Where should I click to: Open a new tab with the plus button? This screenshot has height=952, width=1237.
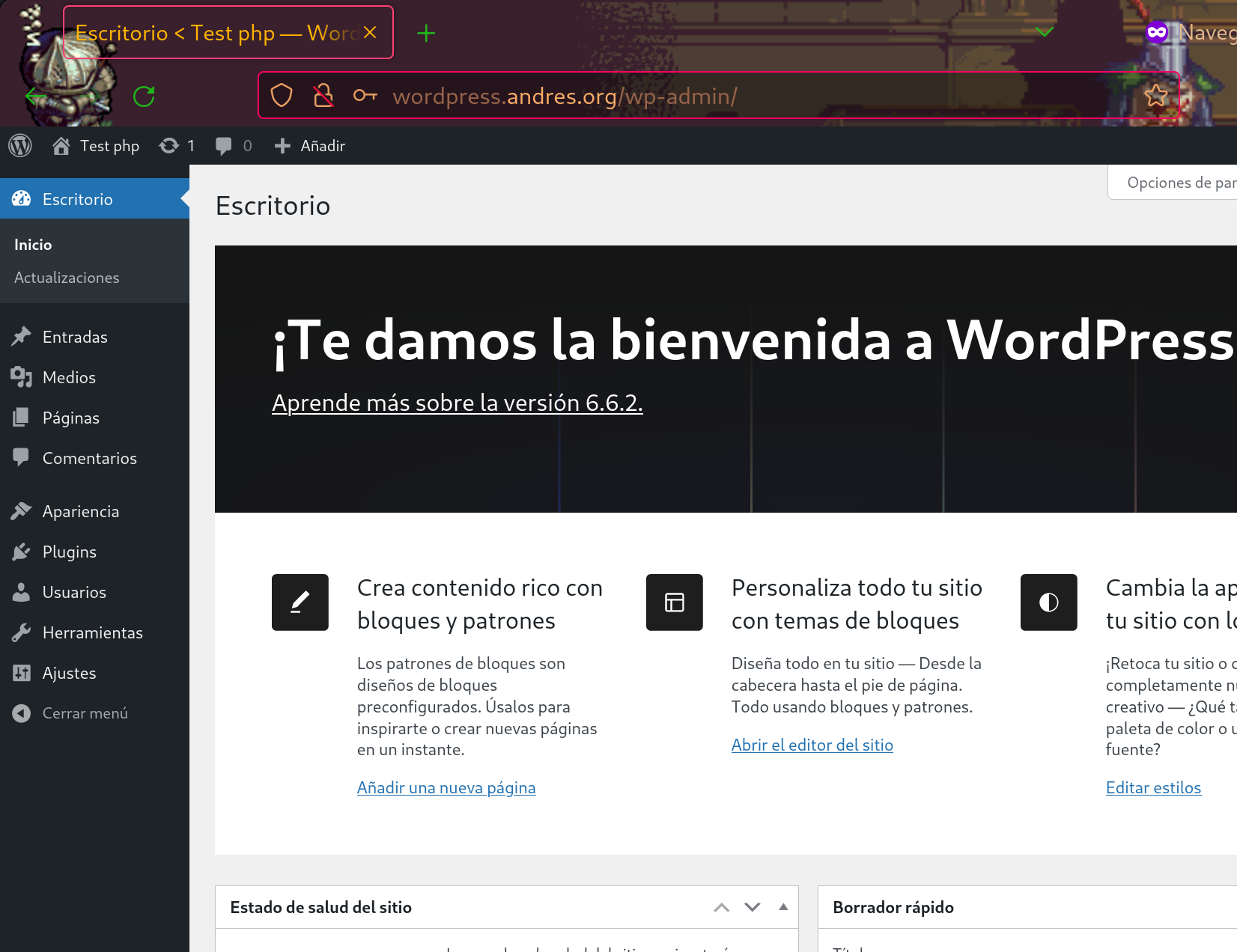(426, 33)
